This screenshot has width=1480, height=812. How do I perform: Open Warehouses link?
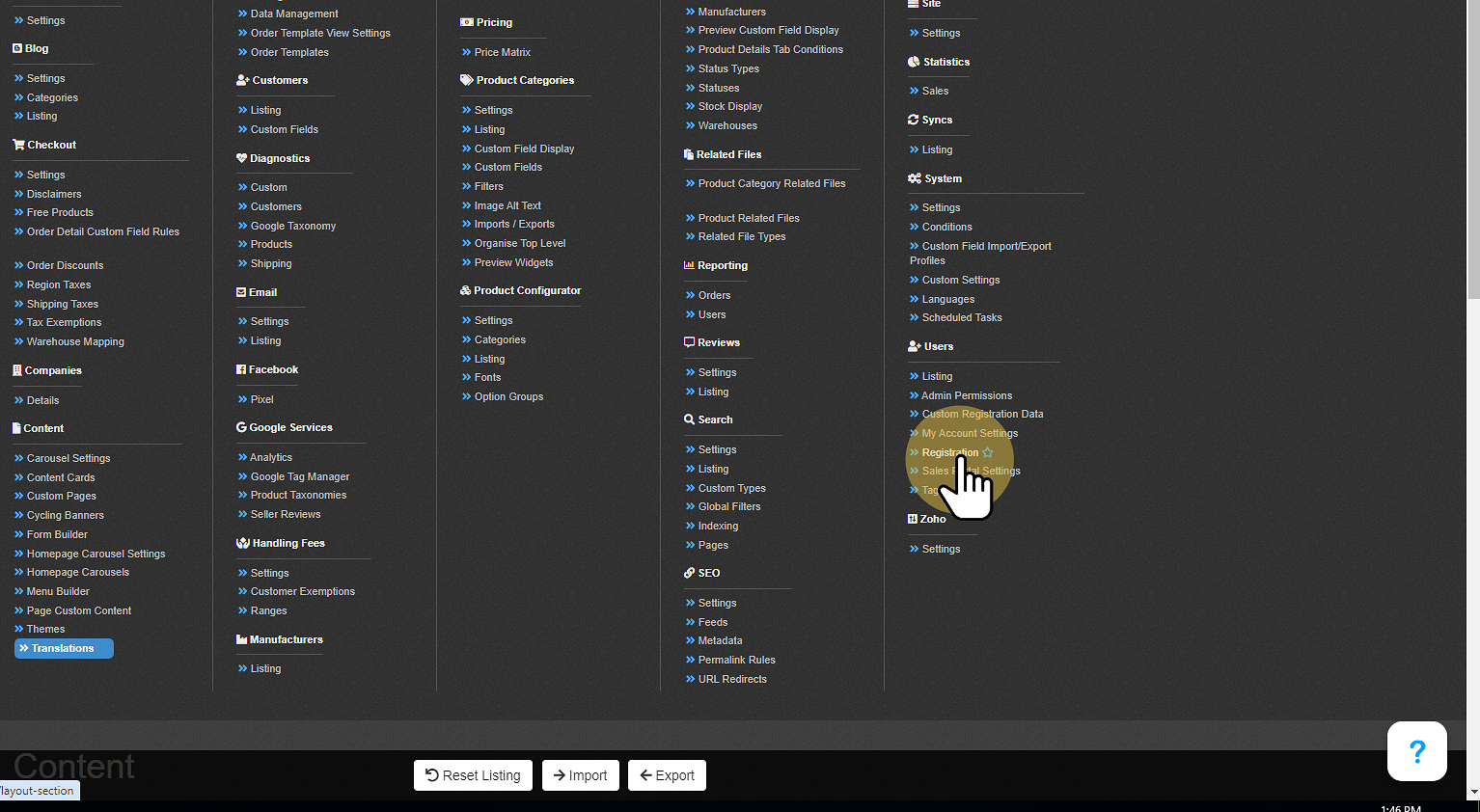coord(727,125)
